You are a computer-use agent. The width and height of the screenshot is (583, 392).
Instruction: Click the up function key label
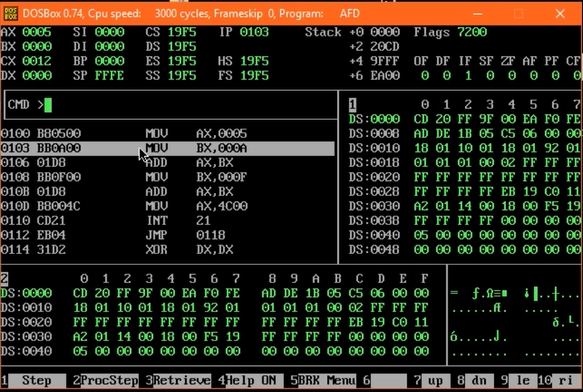pos(435,380)
